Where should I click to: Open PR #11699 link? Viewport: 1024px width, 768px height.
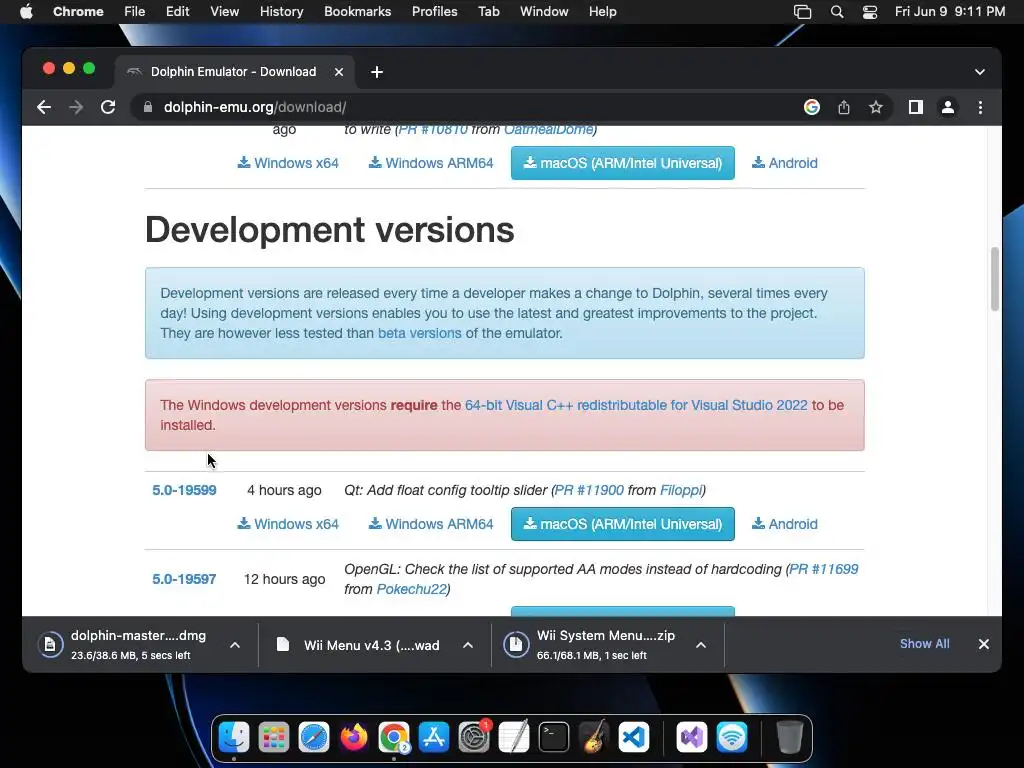click(824, 569)
